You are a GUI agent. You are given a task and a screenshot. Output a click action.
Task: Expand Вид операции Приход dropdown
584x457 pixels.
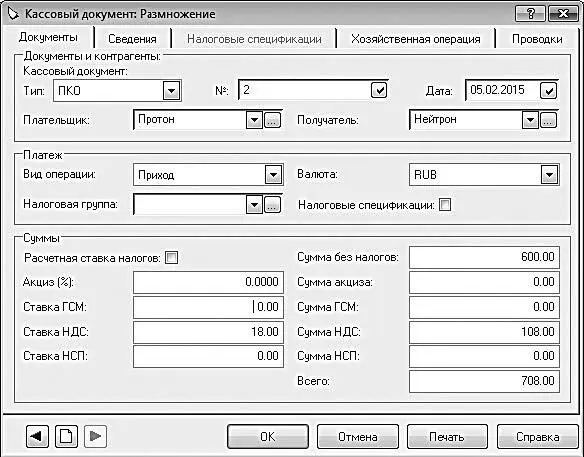(x=273, y=175)
